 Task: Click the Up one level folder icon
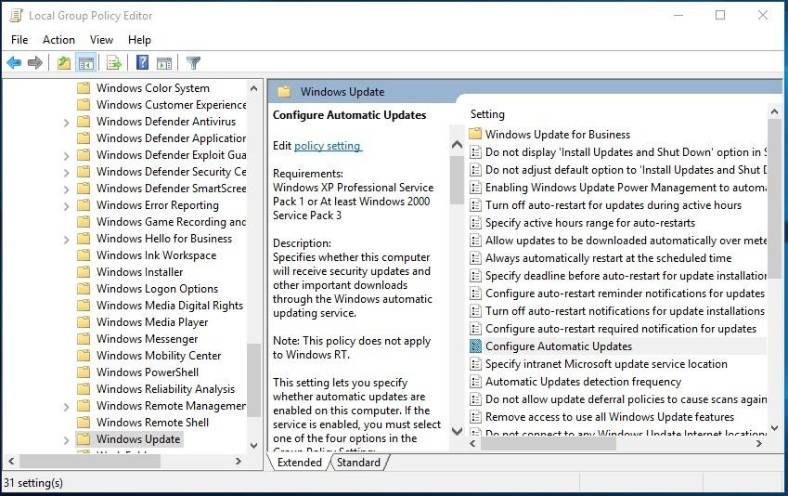pos(64,63)
